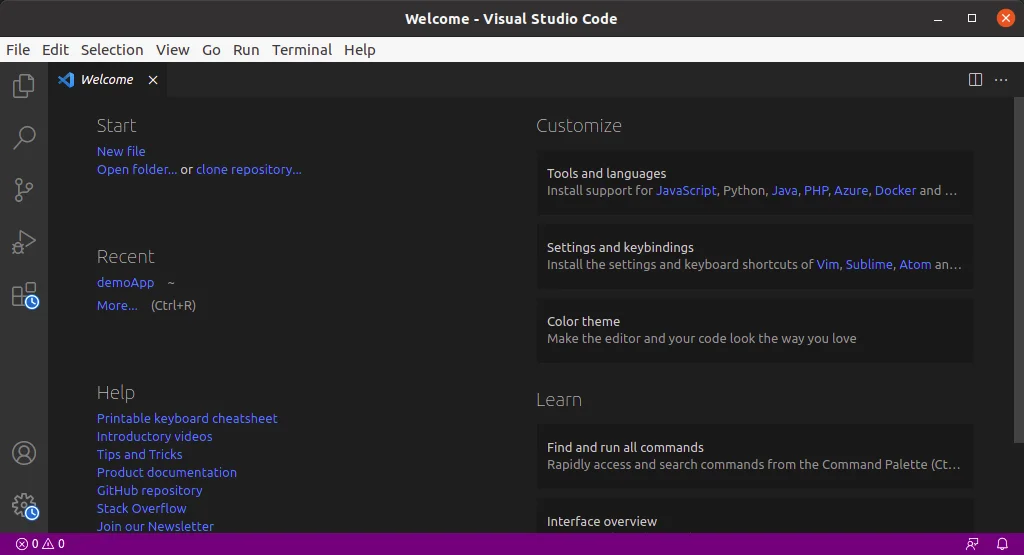Viewport: 1024px width, 555px height.
Task: Open the Manage gear icon
Action: pyautogui.click(x=24, y=505)
